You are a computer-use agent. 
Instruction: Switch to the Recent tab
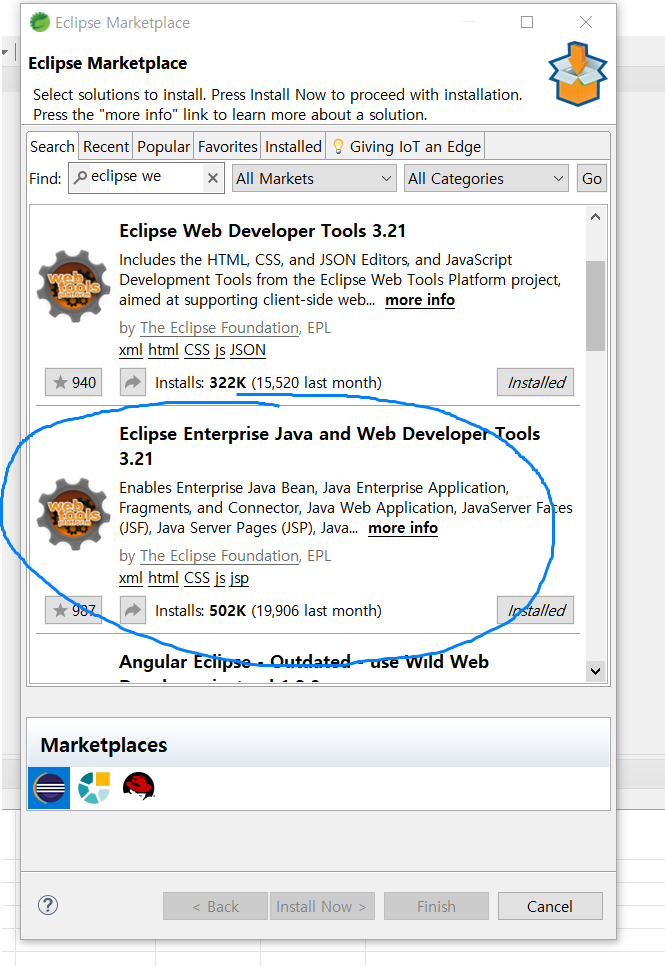[106, 146]
